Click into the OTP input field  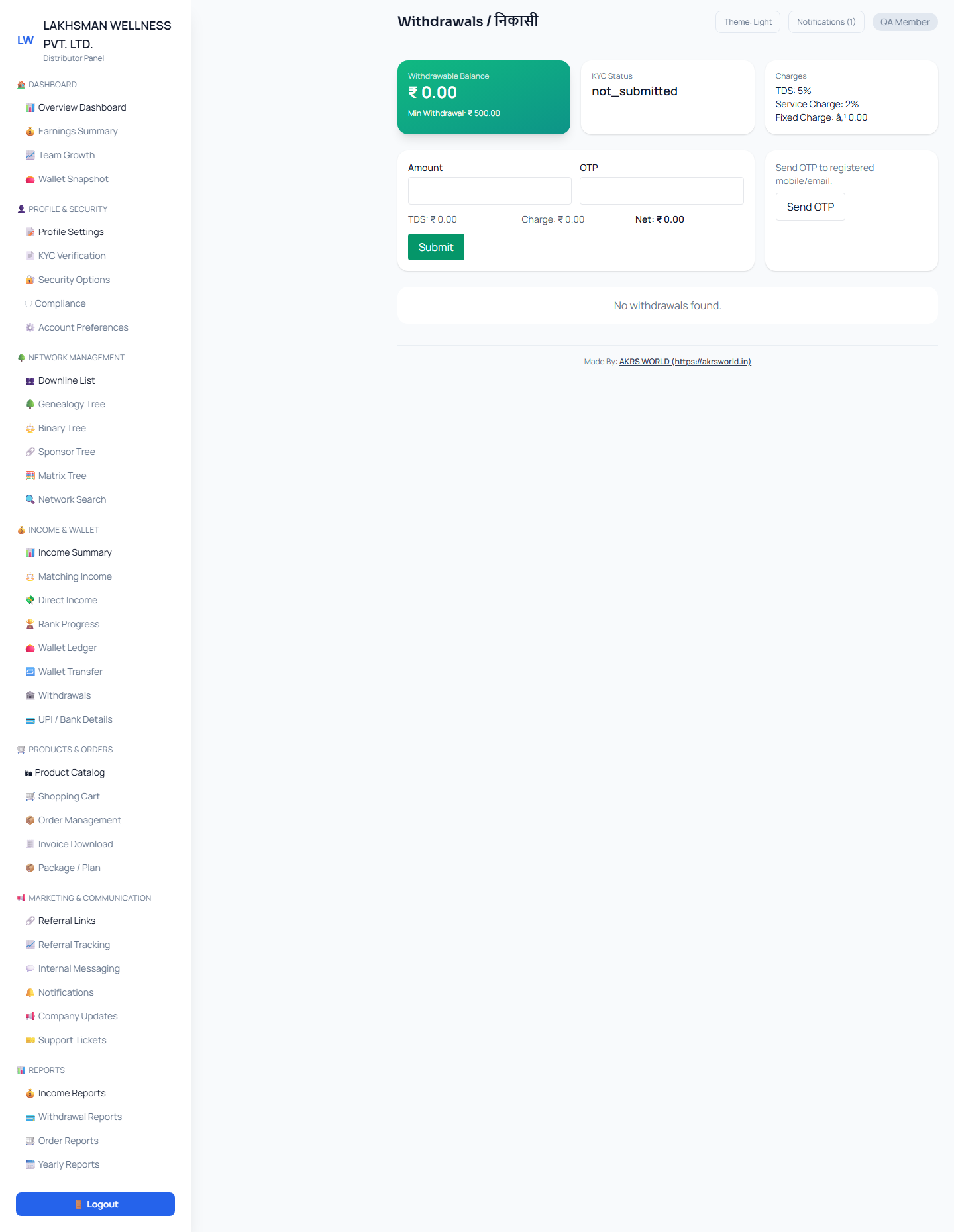tap(661, 191)
